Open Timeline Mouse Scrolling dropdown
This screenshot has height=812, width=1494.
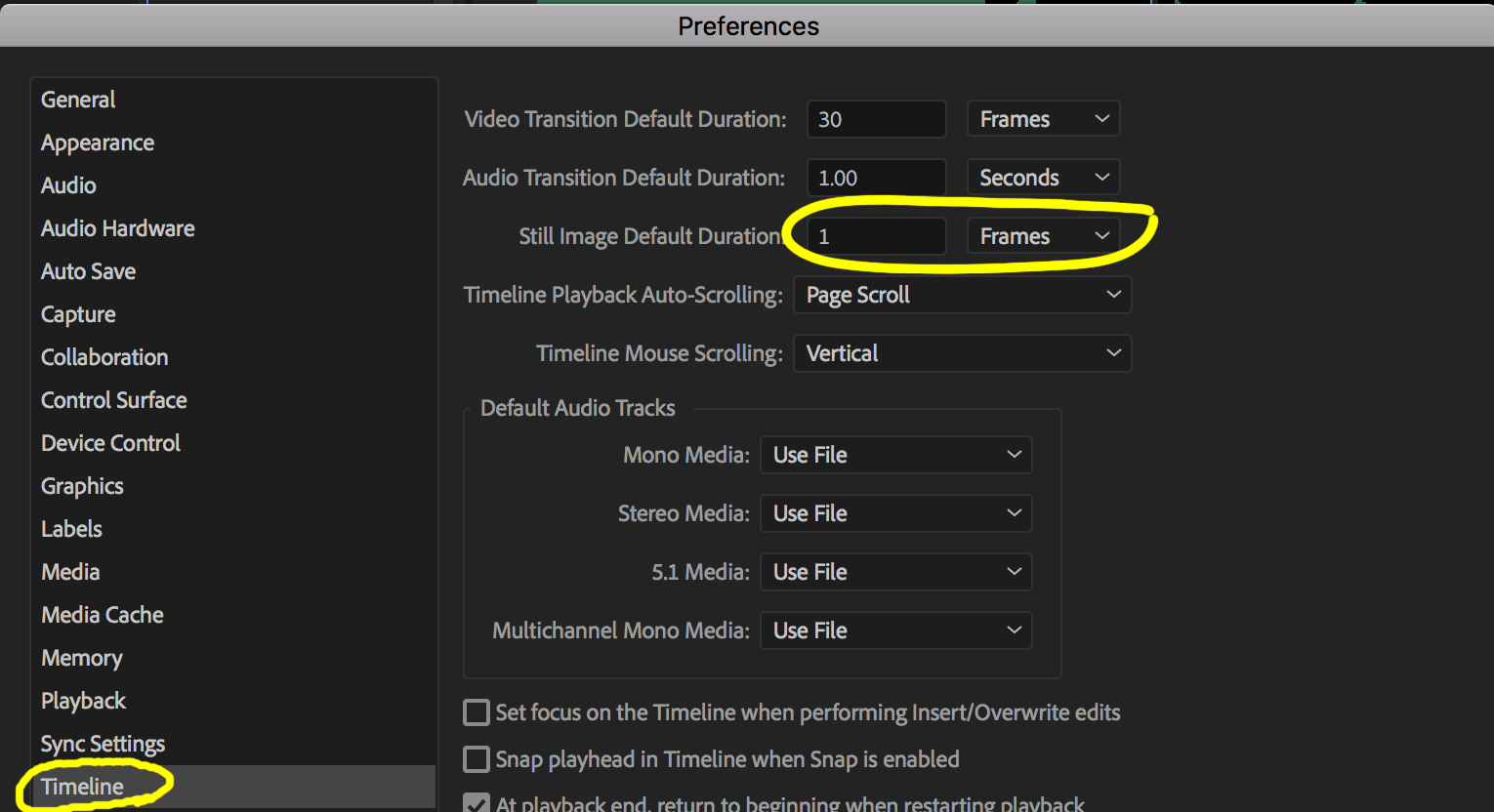point(962,353)
